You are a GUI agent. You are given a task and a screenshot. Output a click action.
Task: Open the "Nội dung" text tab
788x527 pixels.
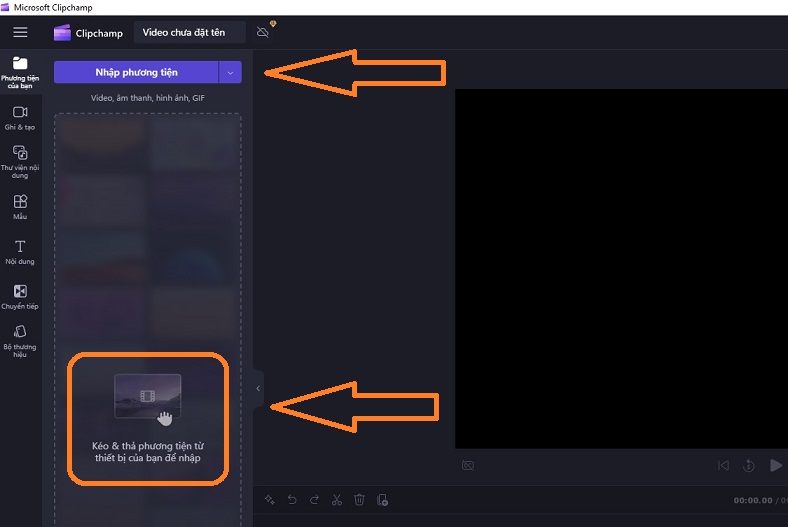[x=20, y=252]
